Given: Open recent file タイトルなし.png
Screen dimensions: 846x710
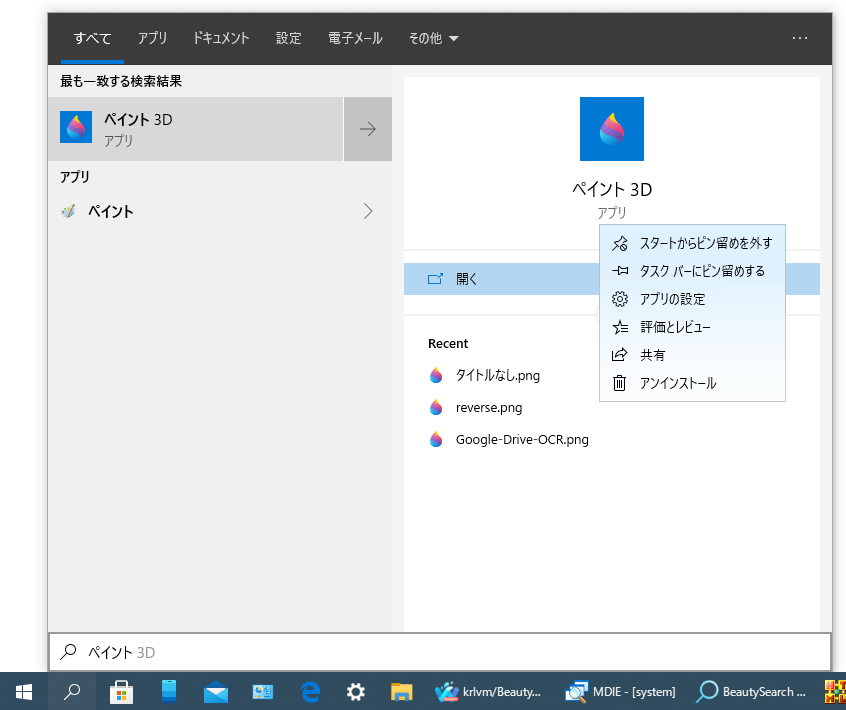Looking at the screenshot, I should (x=497, y=376).
